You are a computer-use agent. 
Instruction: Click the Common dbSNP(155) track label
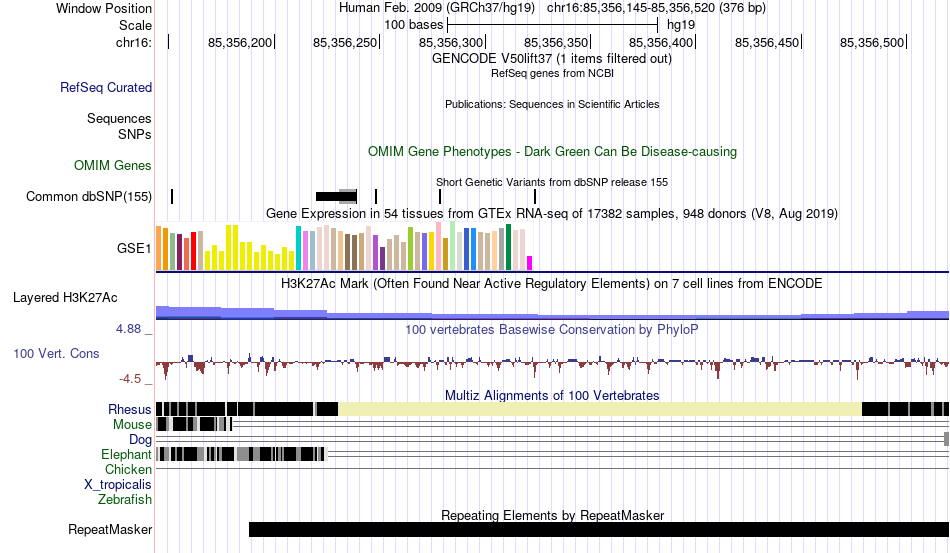(89, 196)
